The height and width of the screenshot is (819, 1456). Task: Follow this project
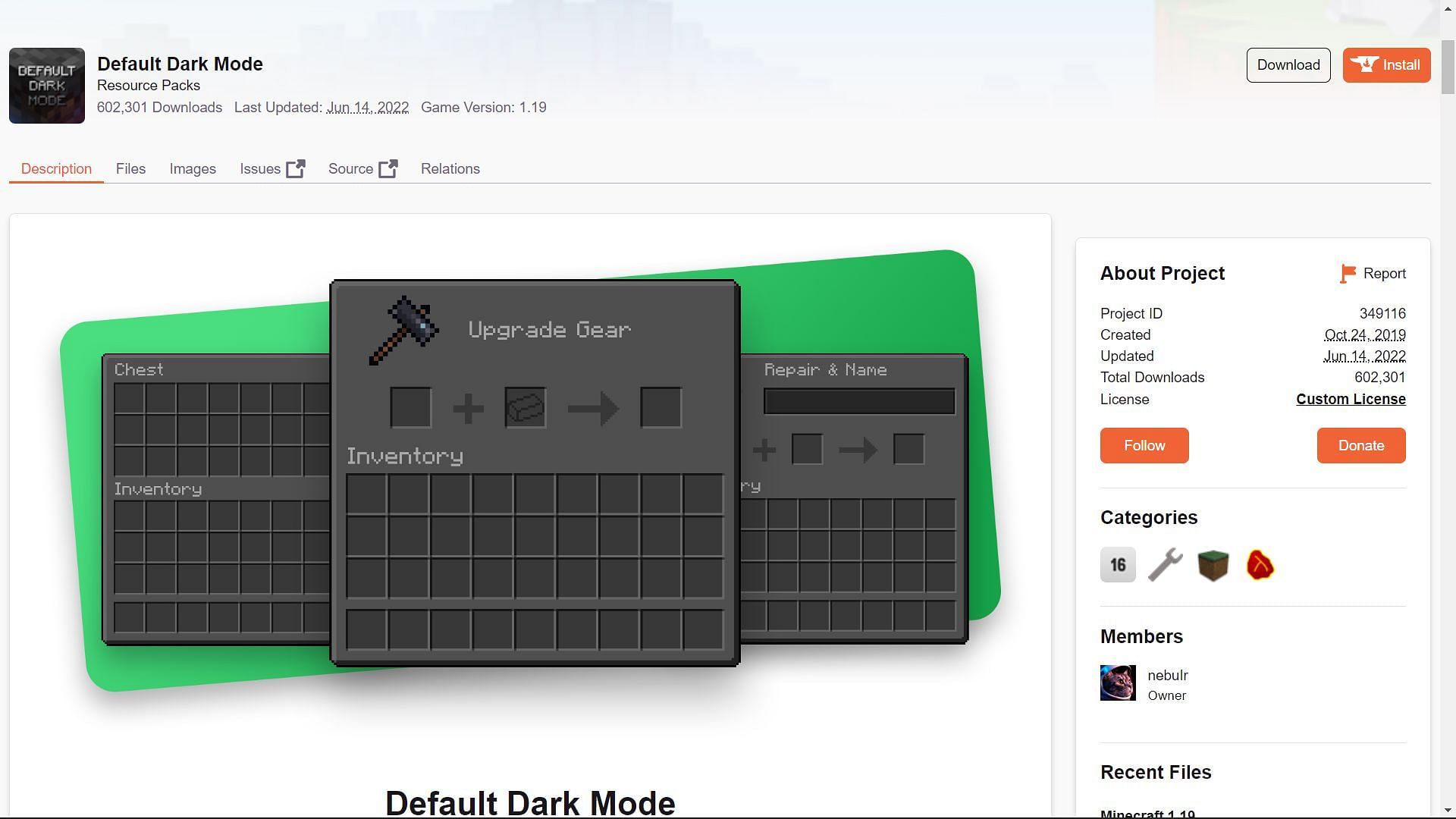1144,446
